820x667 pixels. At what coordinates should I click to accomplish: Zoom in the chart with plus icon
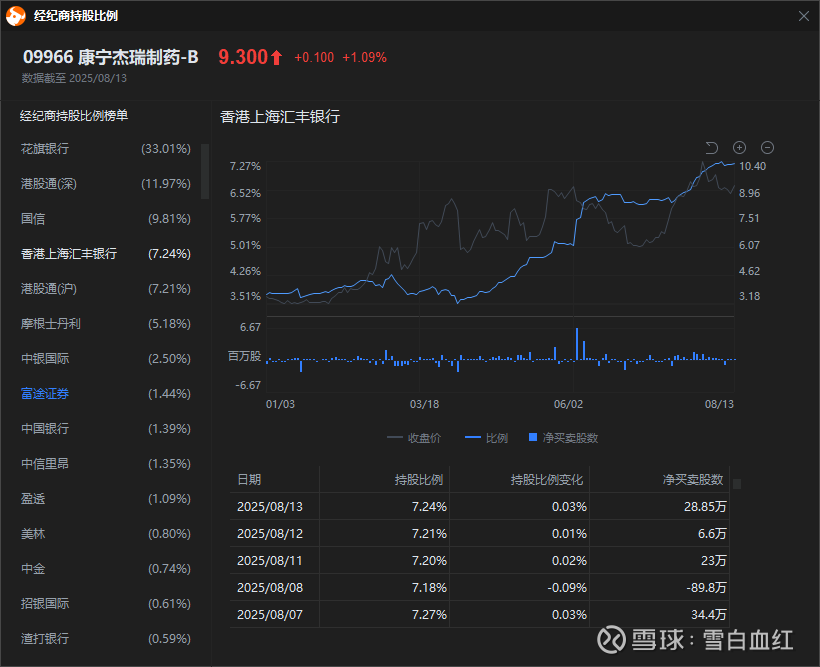coord(739,148)
